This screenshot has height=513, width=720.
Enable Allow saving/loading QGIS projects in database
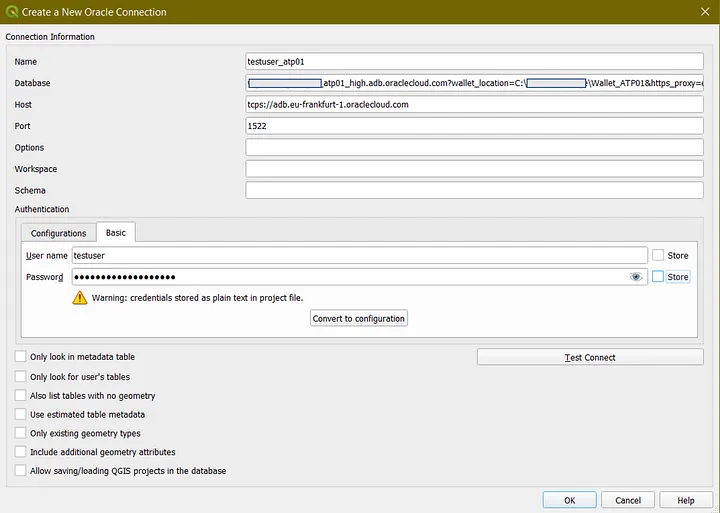click(20, 471)
